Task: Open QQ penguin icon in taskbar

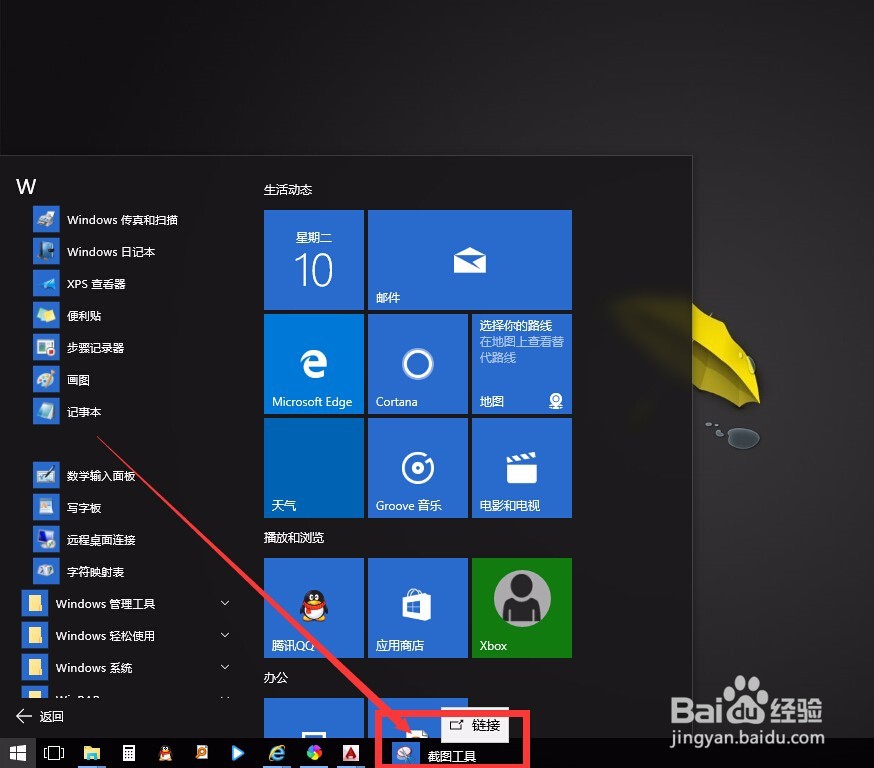Action: [x=165, y=754]
